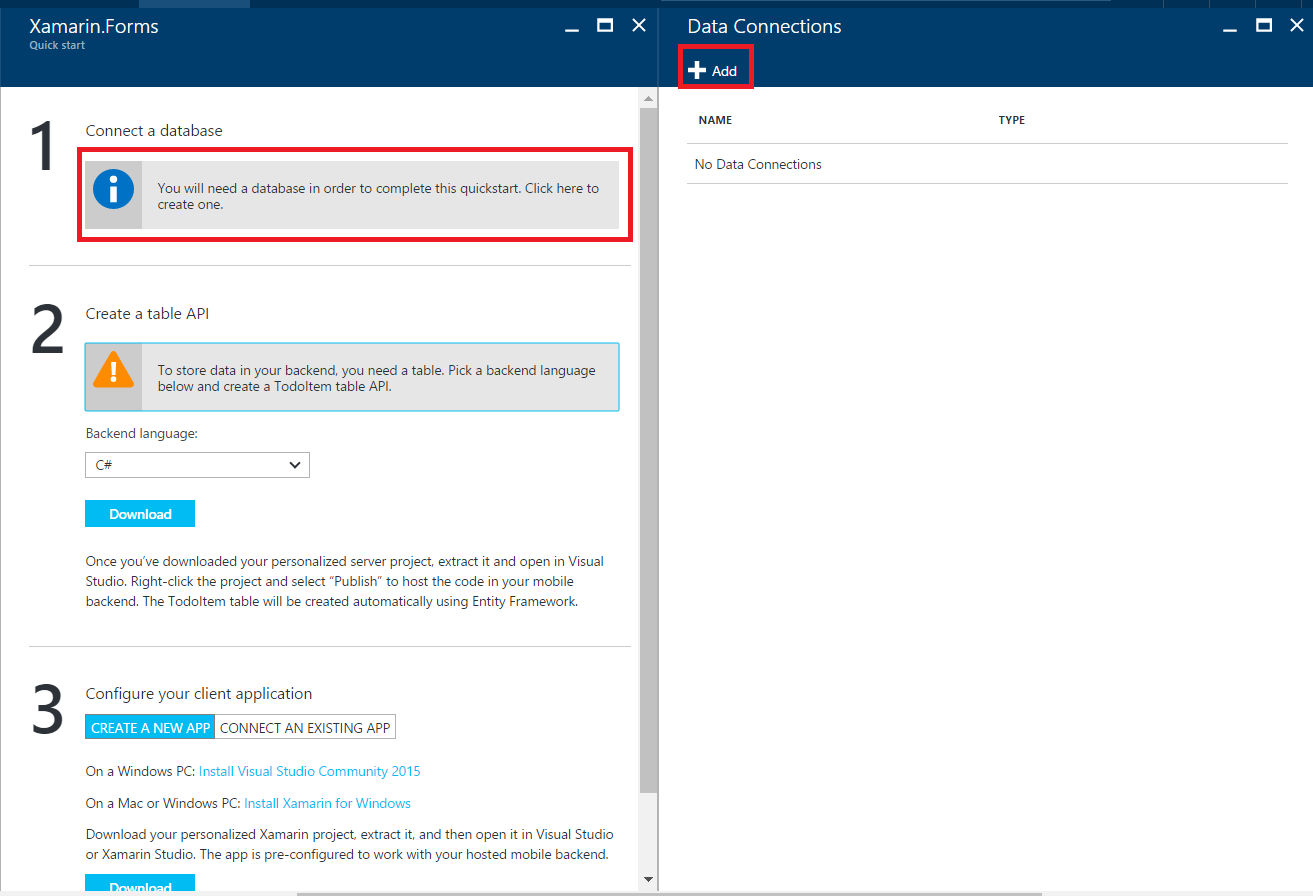Select the "No Data Connections" row text
Screen dimensions: 1313x896
758,164
